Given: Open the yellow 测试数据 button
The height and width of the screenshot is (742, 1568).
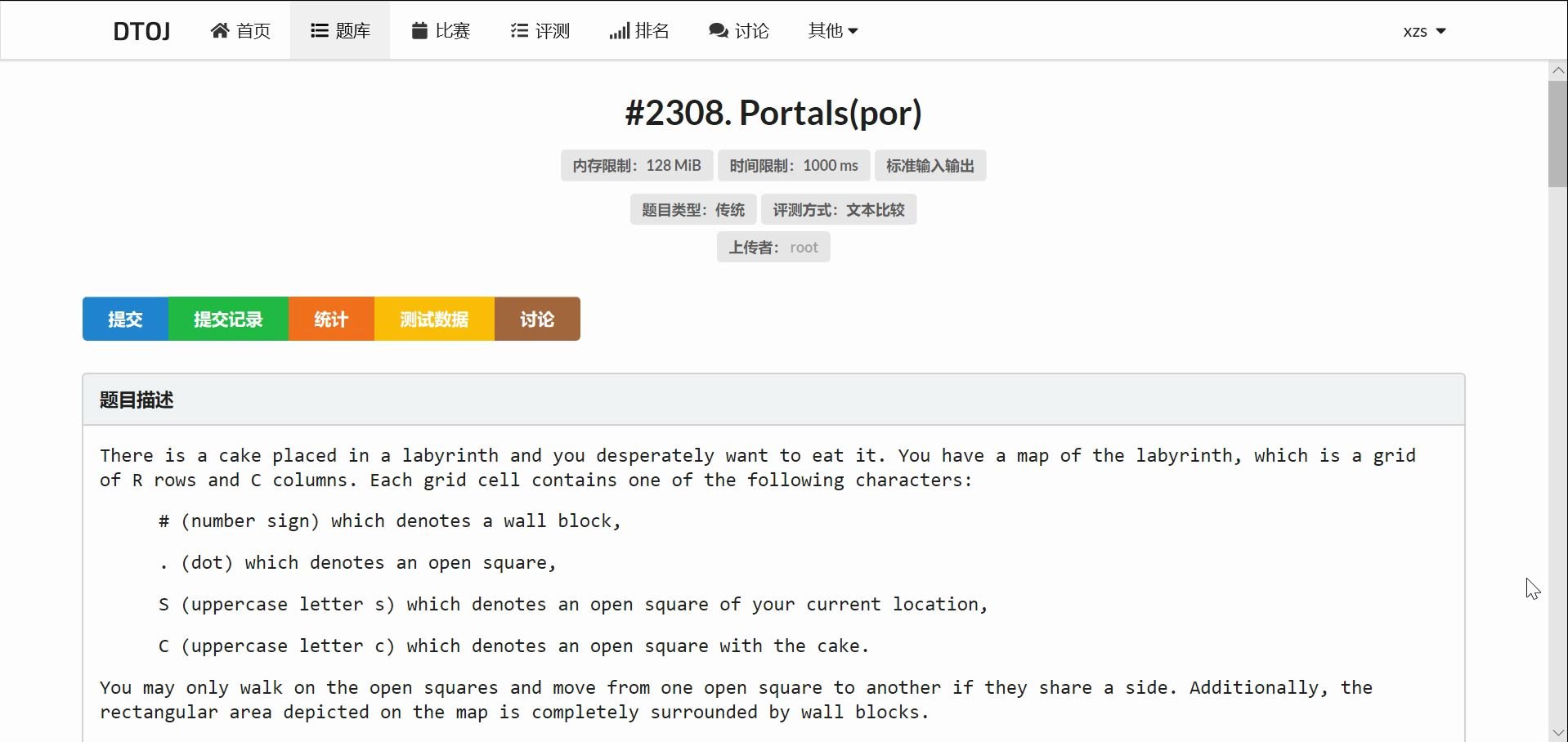Looking at the screenshot, I should (434, 319).
